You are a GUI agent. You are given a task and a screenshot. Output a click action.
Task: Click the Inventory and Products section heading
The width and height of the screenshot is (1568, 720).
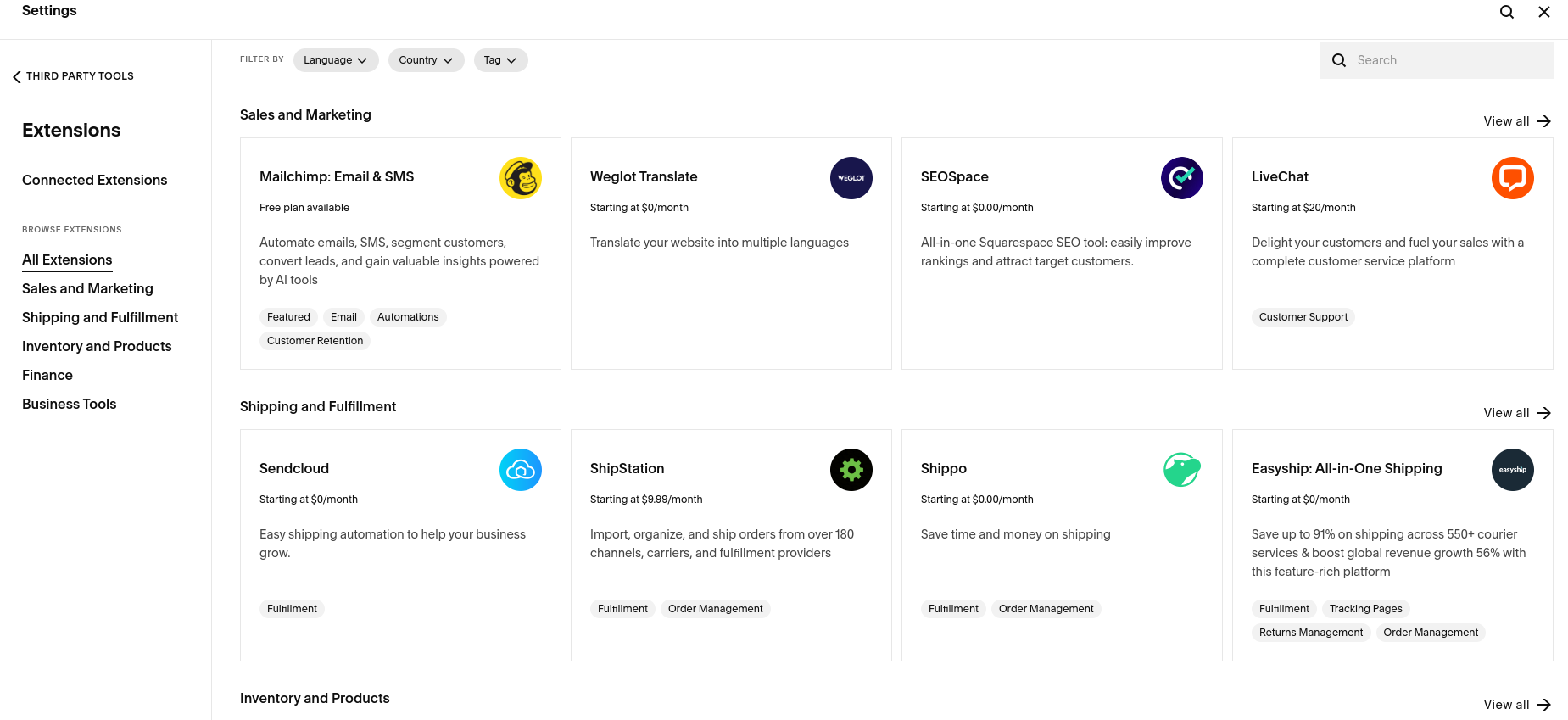point(315,698)
